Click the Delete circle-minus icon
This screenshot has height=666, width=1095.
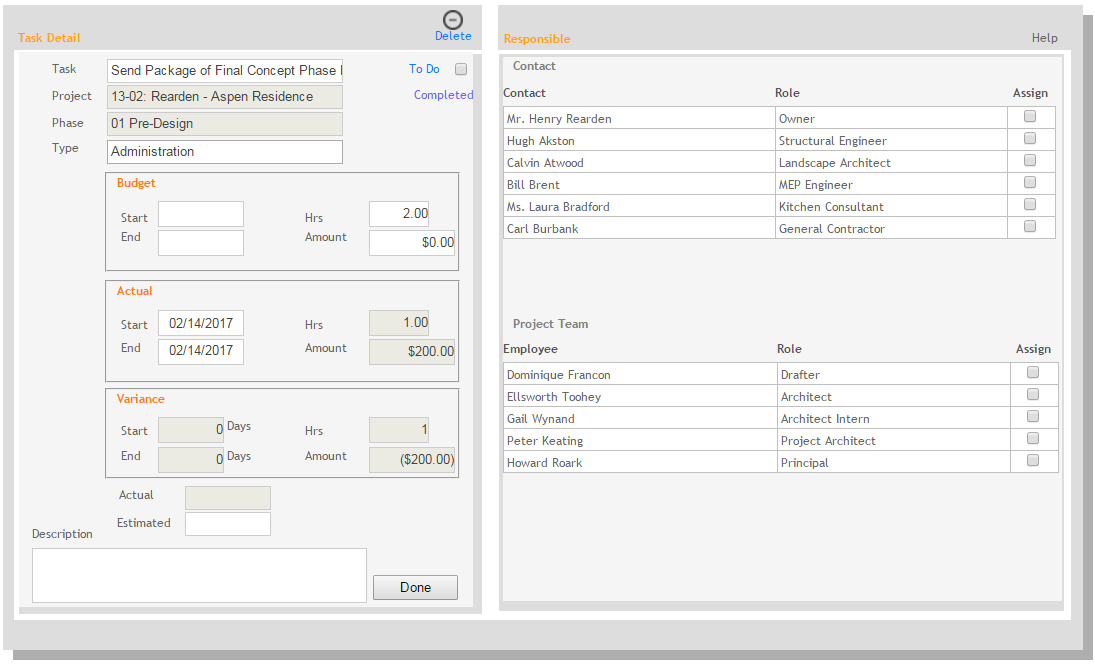click(453, 20)
